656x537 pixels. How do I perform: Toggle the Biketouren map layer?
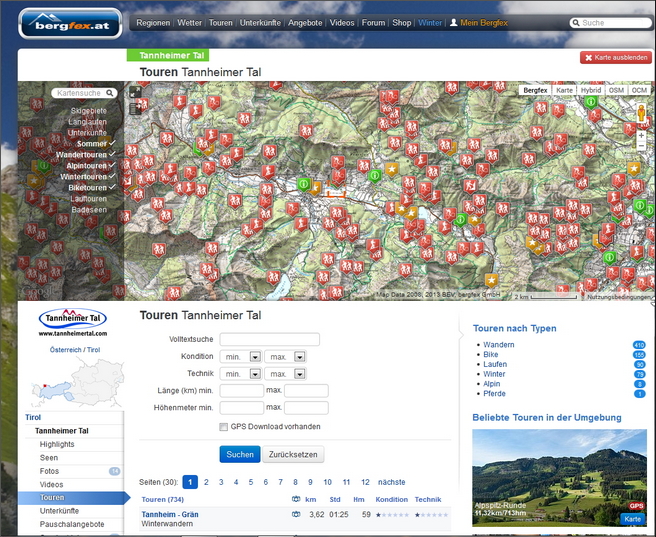(88, 187)
